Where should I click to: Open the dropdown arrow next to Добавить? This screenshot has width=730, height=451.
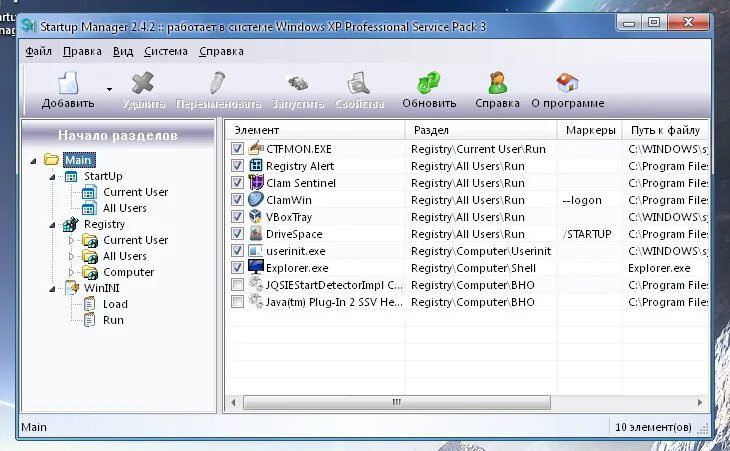pos(109,89)
